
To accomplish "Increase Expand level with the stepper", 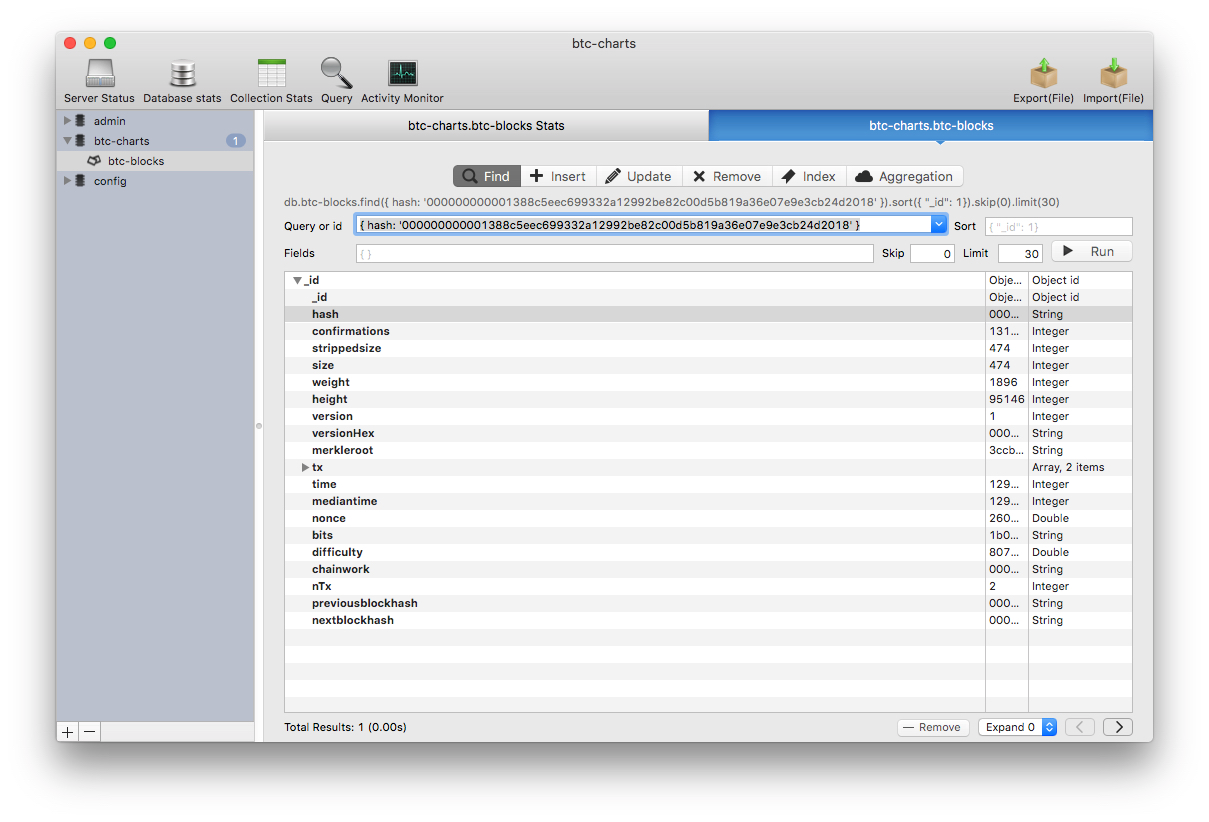I will pos(1049,723).
